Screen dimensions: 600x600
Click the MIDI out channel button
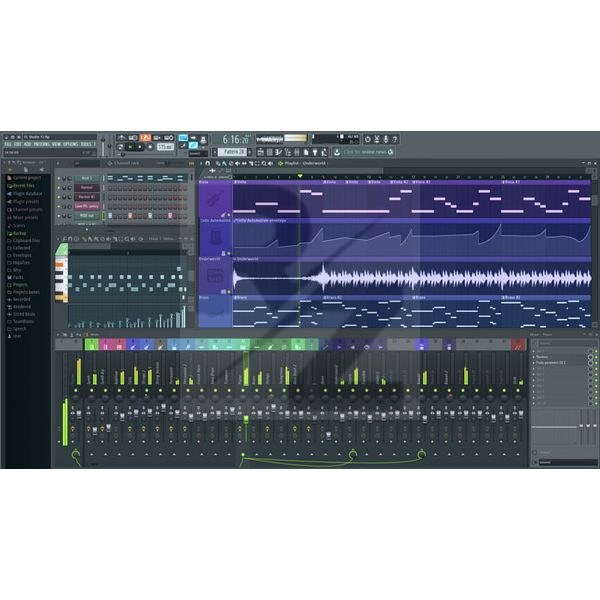coord(87,216)
